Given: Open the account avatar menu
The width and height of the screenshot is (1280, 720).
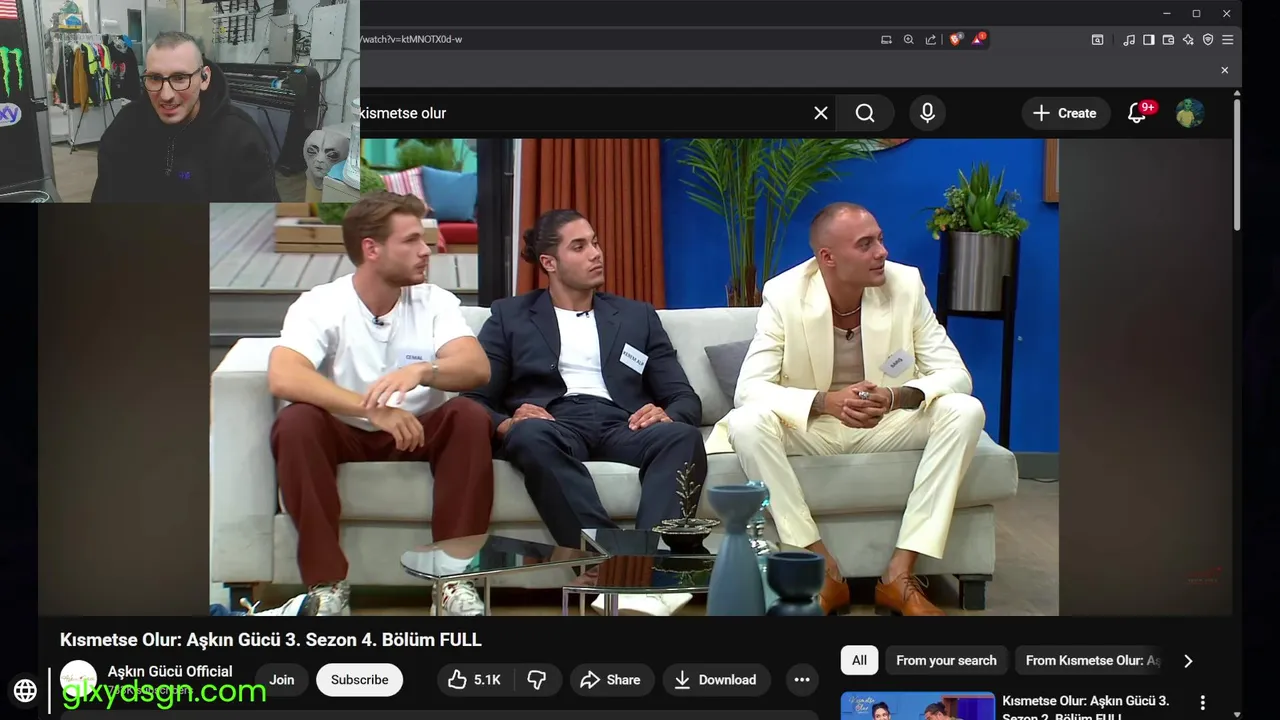Looking at the screenshot, I should 1189,113.
